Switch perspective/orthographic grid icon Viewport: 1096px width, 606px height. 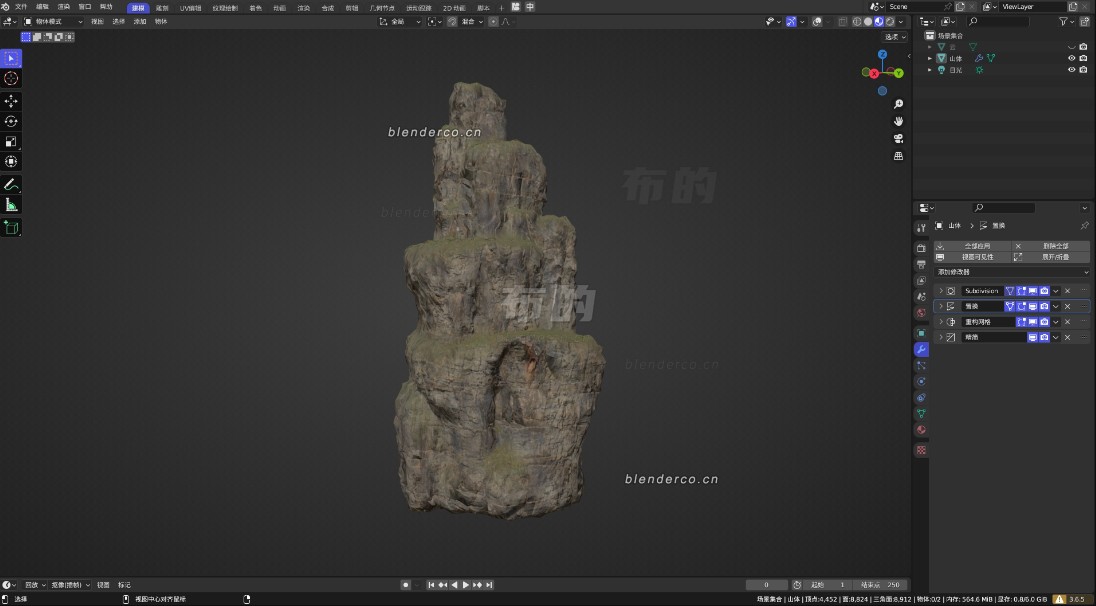click(x=898, y=156)
